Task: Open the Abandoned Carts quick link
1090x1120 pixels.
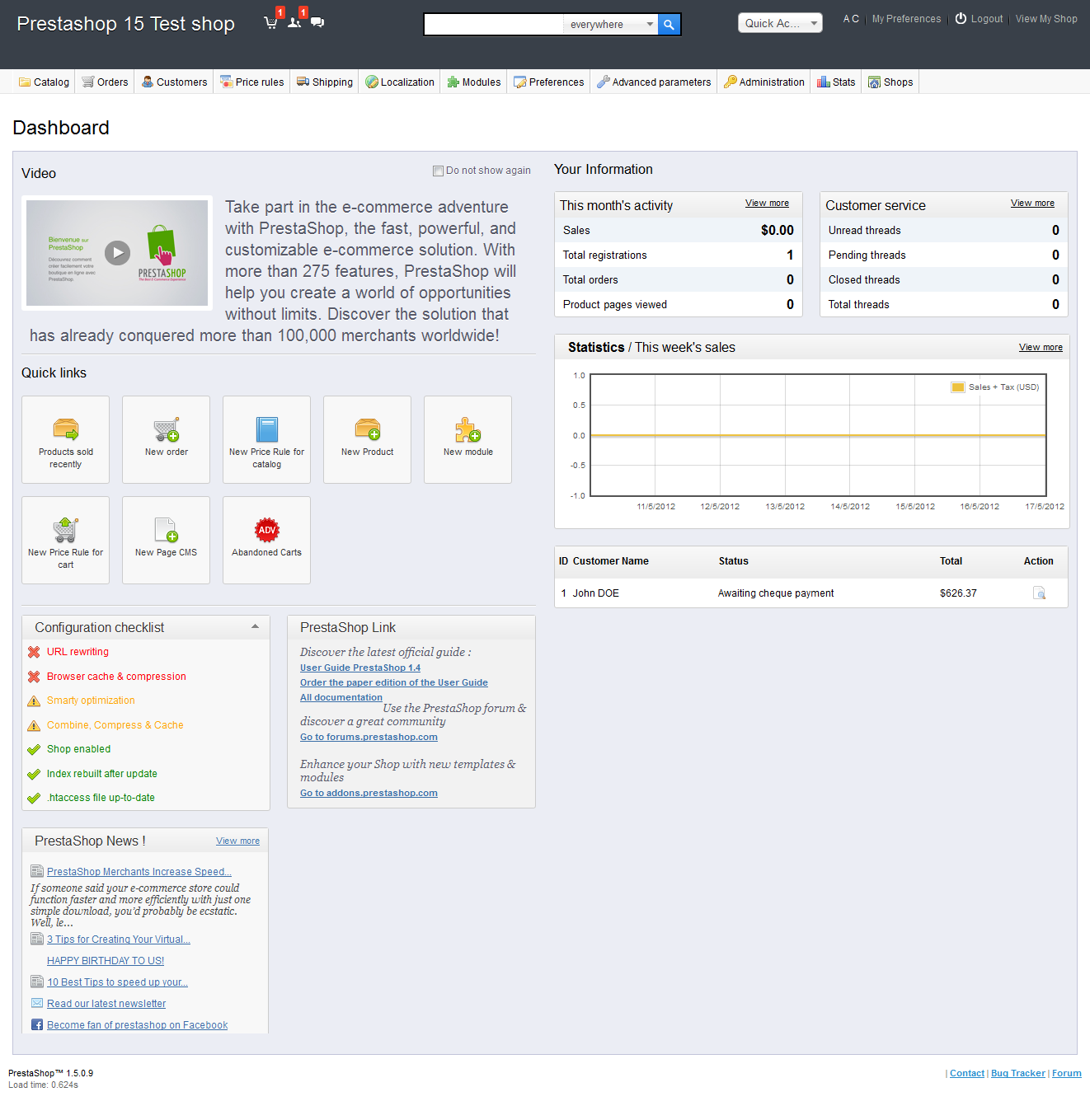Action: pyautogui.click(x=266, y=540)
